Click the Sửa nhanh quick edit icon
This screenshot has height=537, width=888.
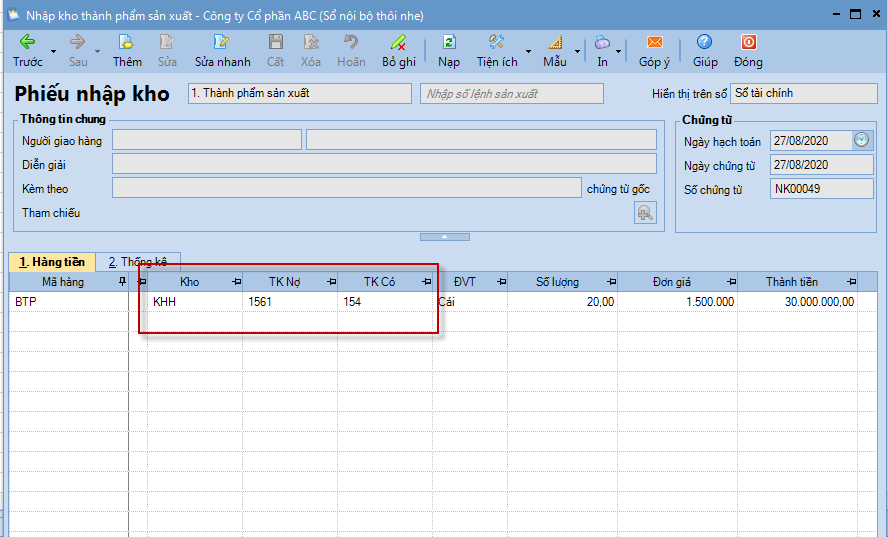[x=222, y=42]
